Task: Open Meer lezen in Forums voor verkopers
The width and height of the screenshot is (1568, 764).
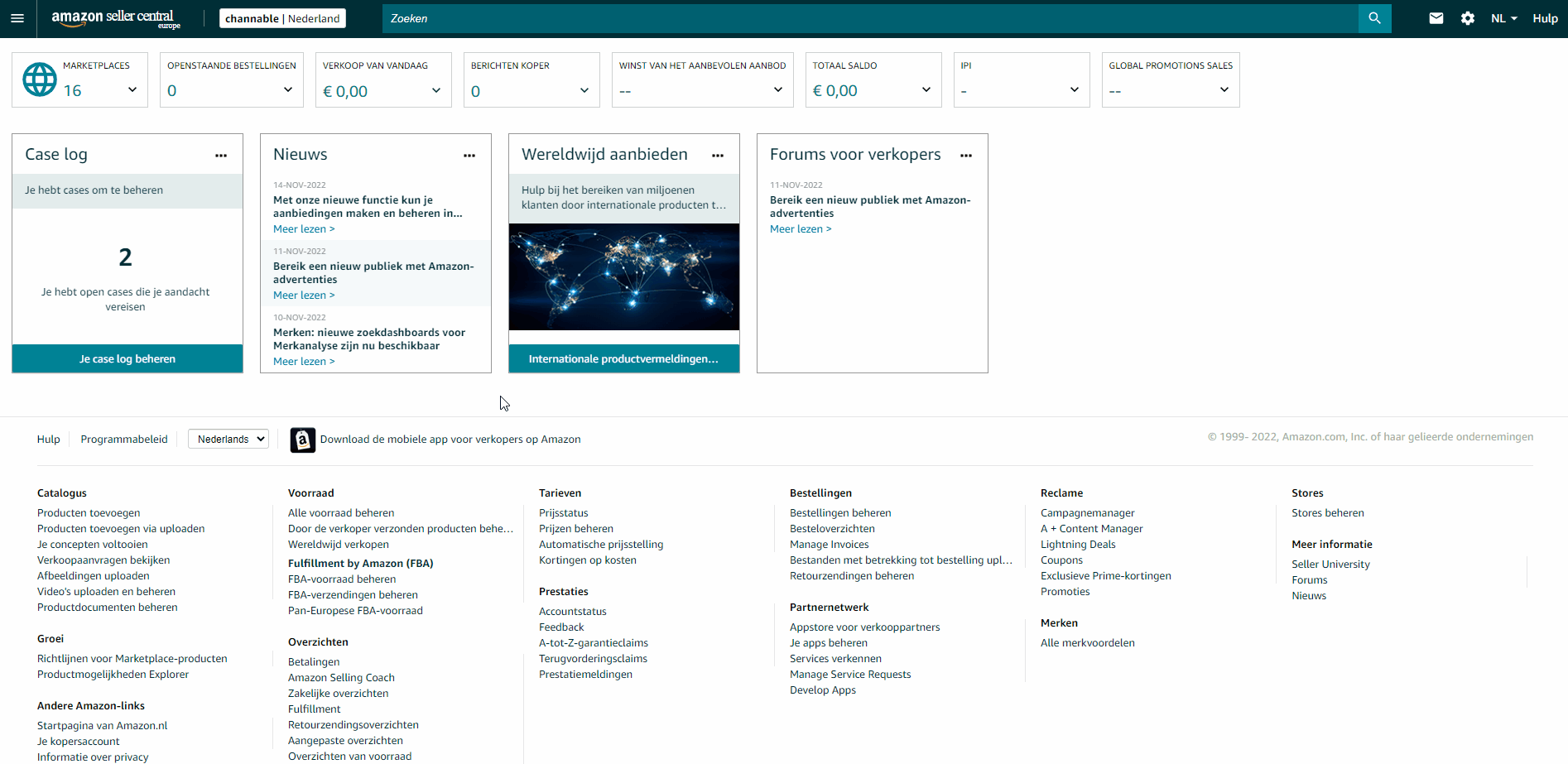Action: pyautogui.click(x=801, y=229)
